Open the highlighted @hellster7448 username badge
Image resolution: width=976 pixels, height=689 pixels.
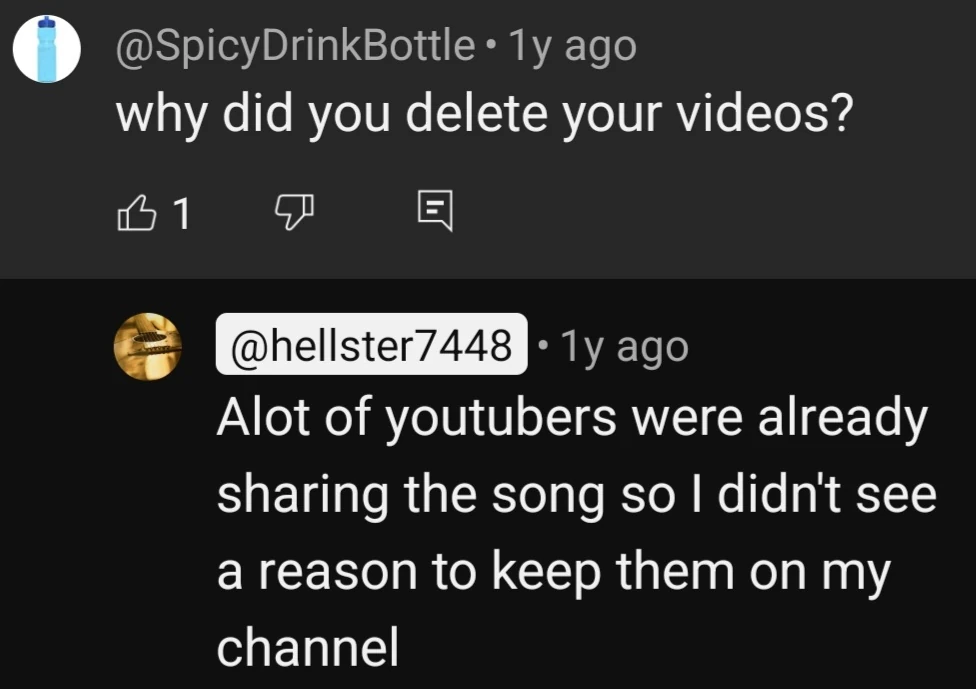(372, 346)
